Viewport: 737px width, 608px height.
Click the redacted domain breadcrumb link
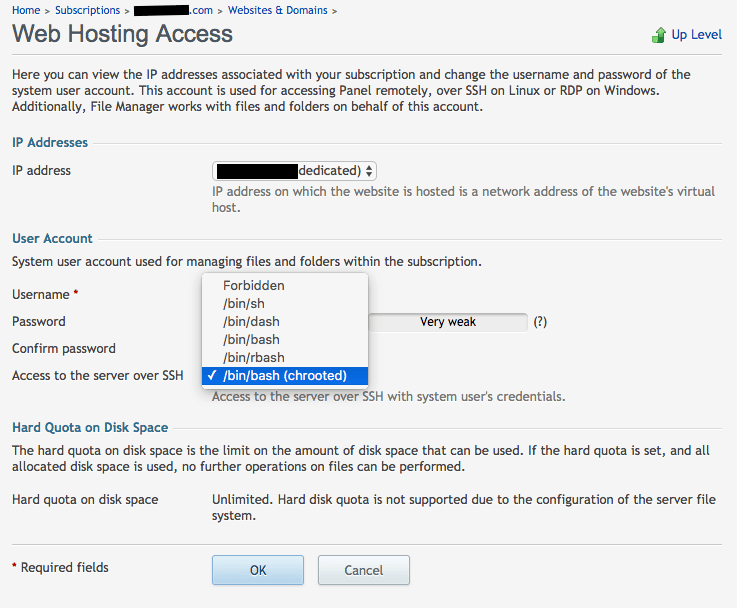tap(172, 10)
